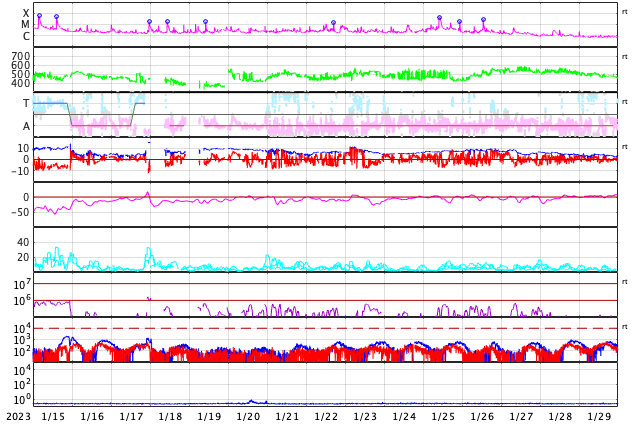Screen dimensions: 634x424
Task: Click the 400 speed axis label
Action: click(x=21, y=83)
